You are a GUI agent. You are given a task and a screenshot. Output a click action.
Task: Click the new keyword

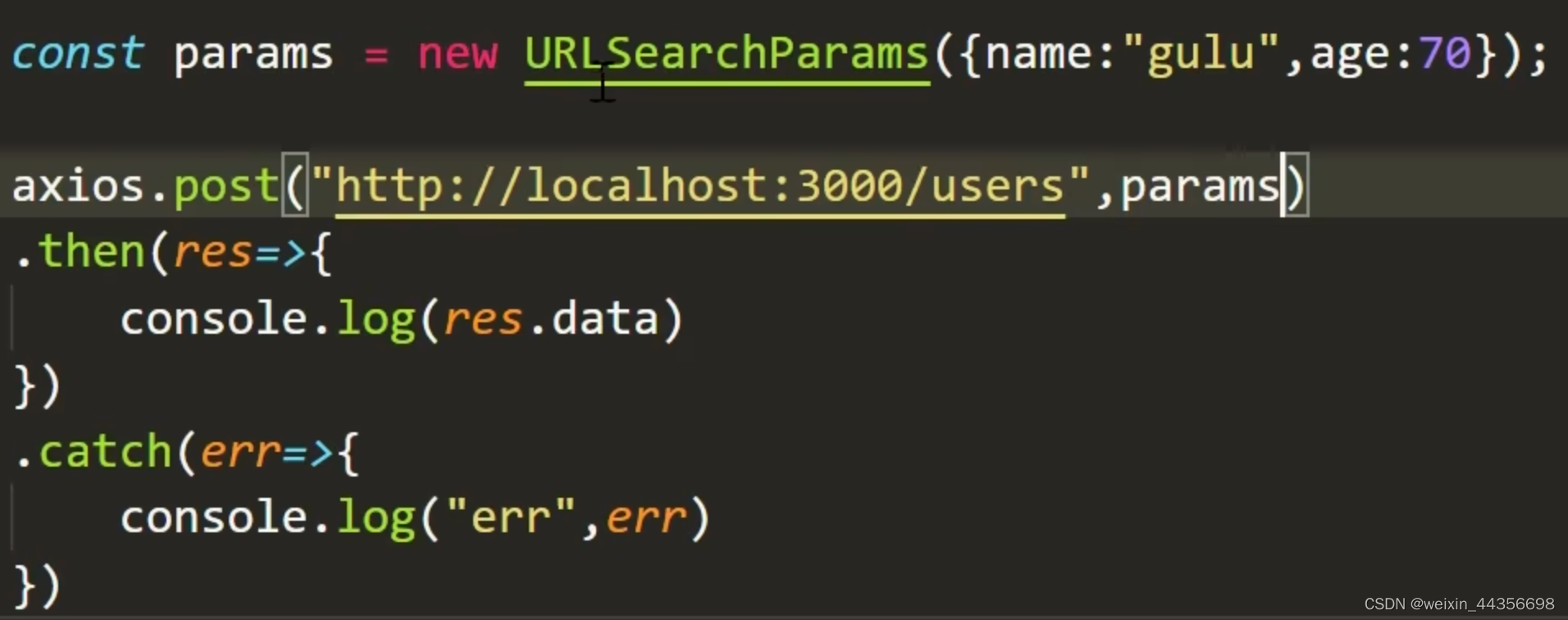(458, 54)
